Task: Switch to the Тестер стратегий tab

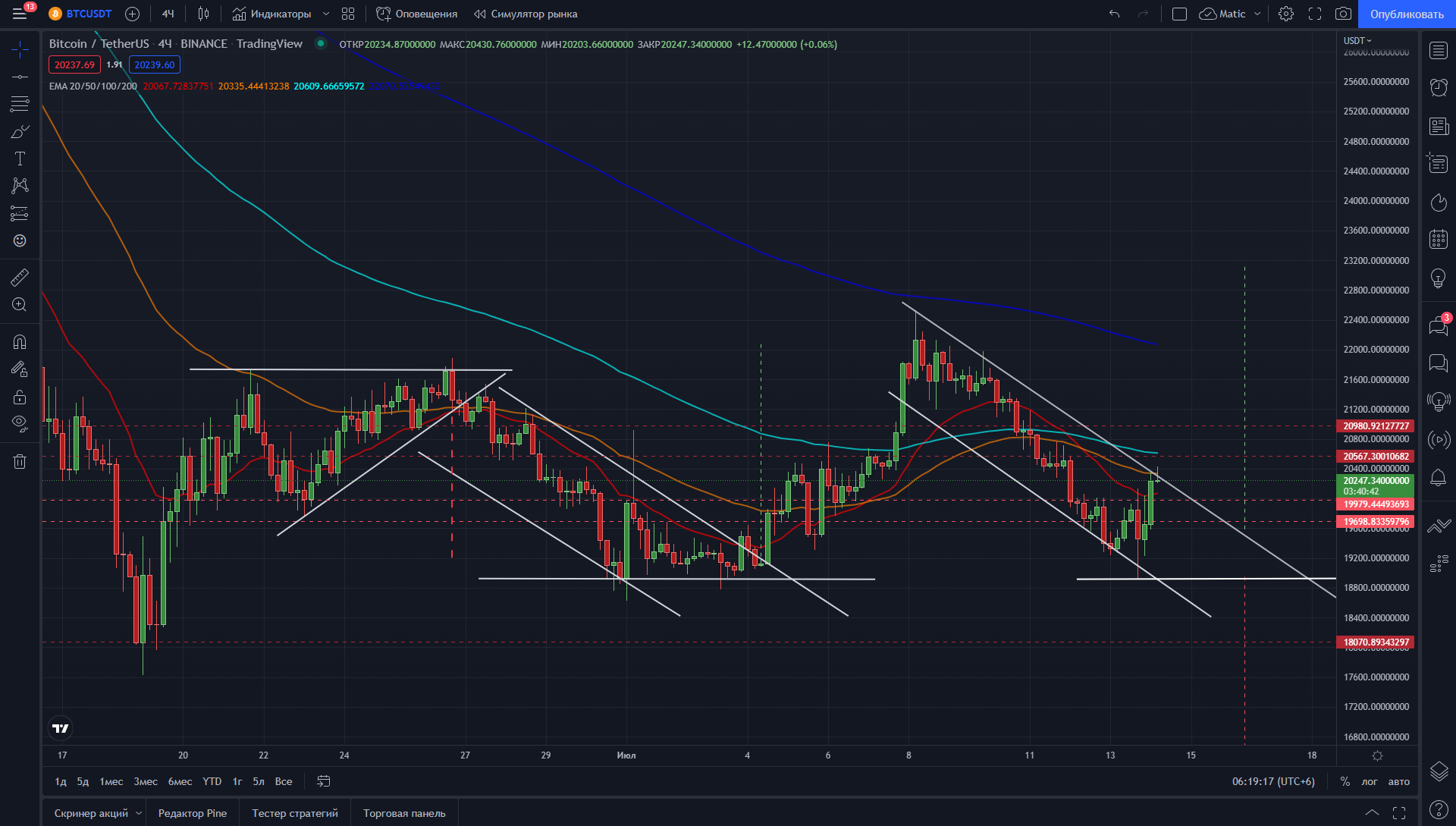Action: [x=295, y=813]
